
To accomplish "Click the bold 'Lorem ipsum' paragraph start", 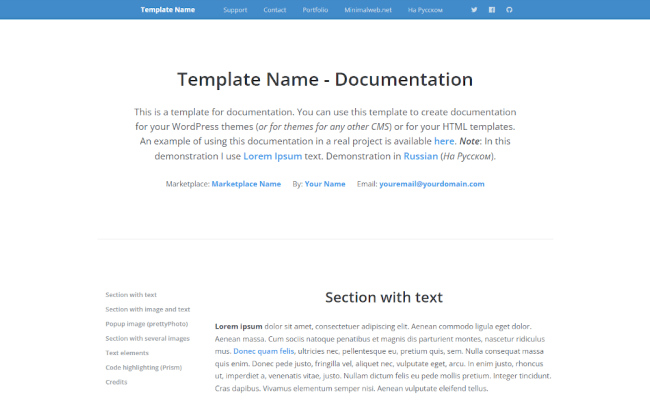I will 238,326.
